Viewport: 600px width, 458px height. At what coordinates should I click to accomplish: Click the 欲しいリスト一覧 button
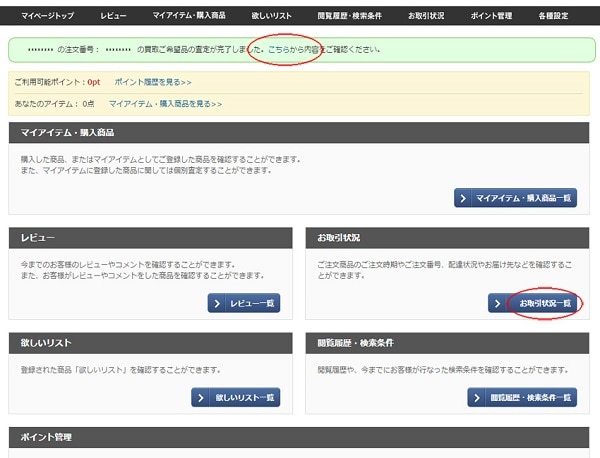click(236, 398)
